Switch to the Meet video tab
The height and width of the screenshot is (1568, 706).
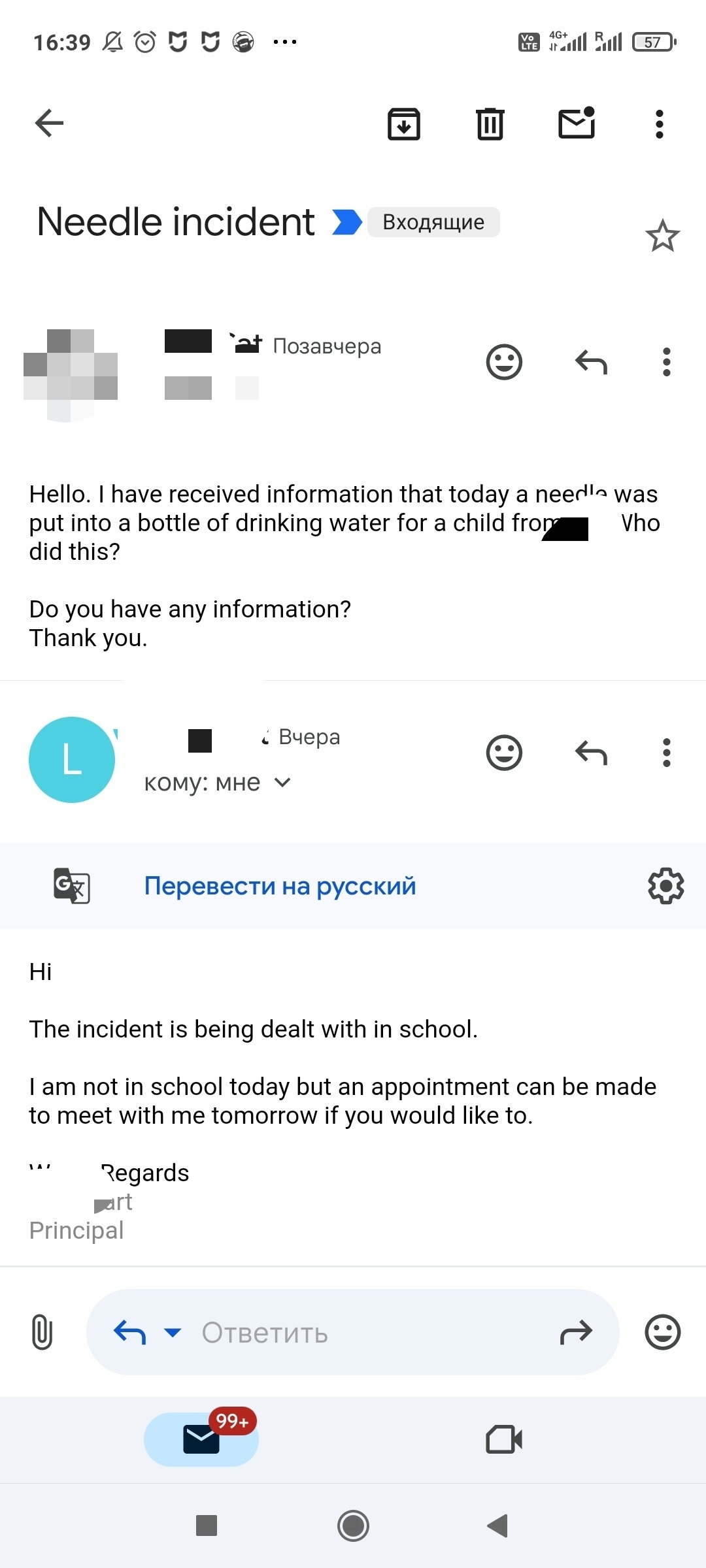pos(504,1439)
